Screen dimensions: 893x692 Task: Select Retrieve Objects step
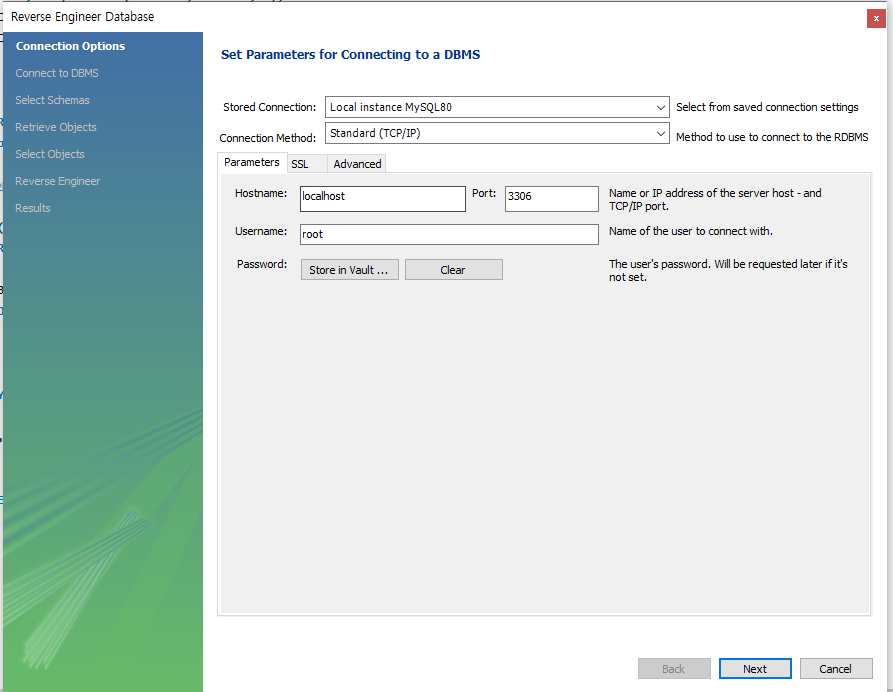[x=56, y=127]
